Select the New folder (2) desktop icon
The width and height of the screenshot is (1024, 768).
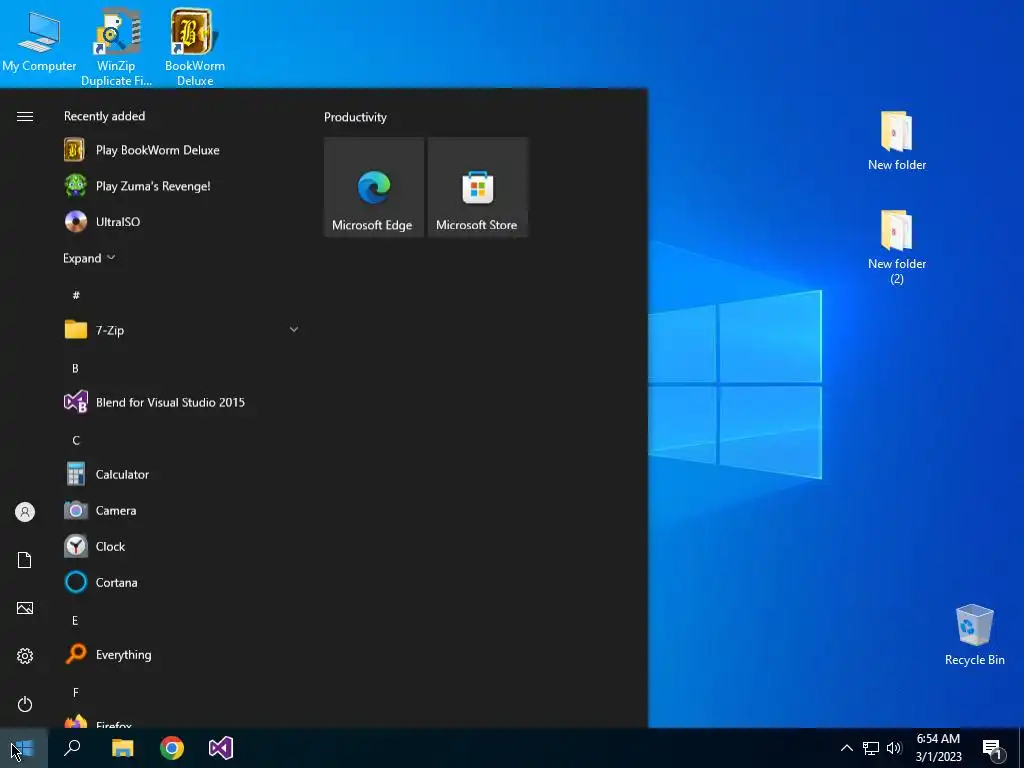(897, 248)
